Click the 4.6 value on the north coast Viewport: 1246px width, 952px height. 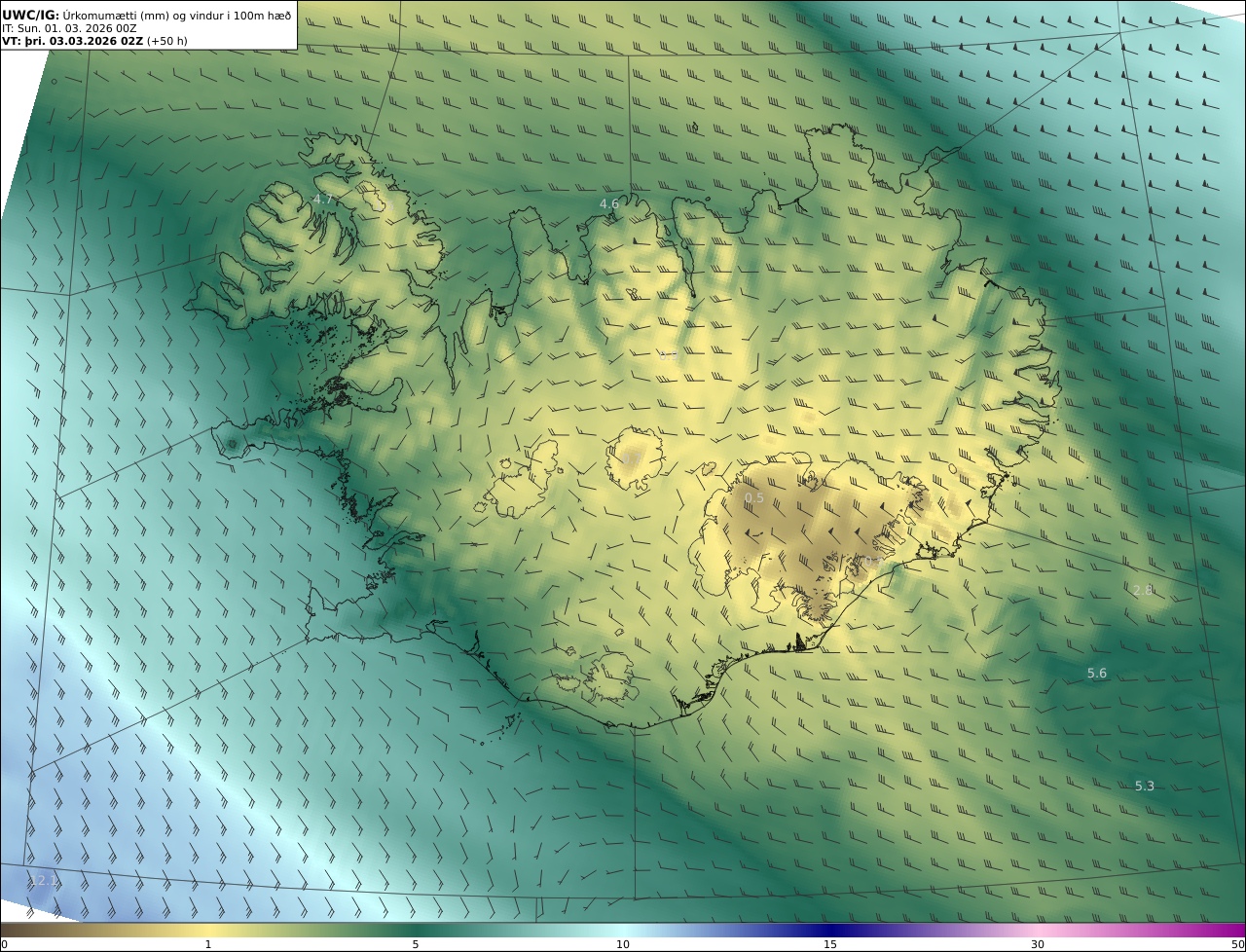(608, 203)
